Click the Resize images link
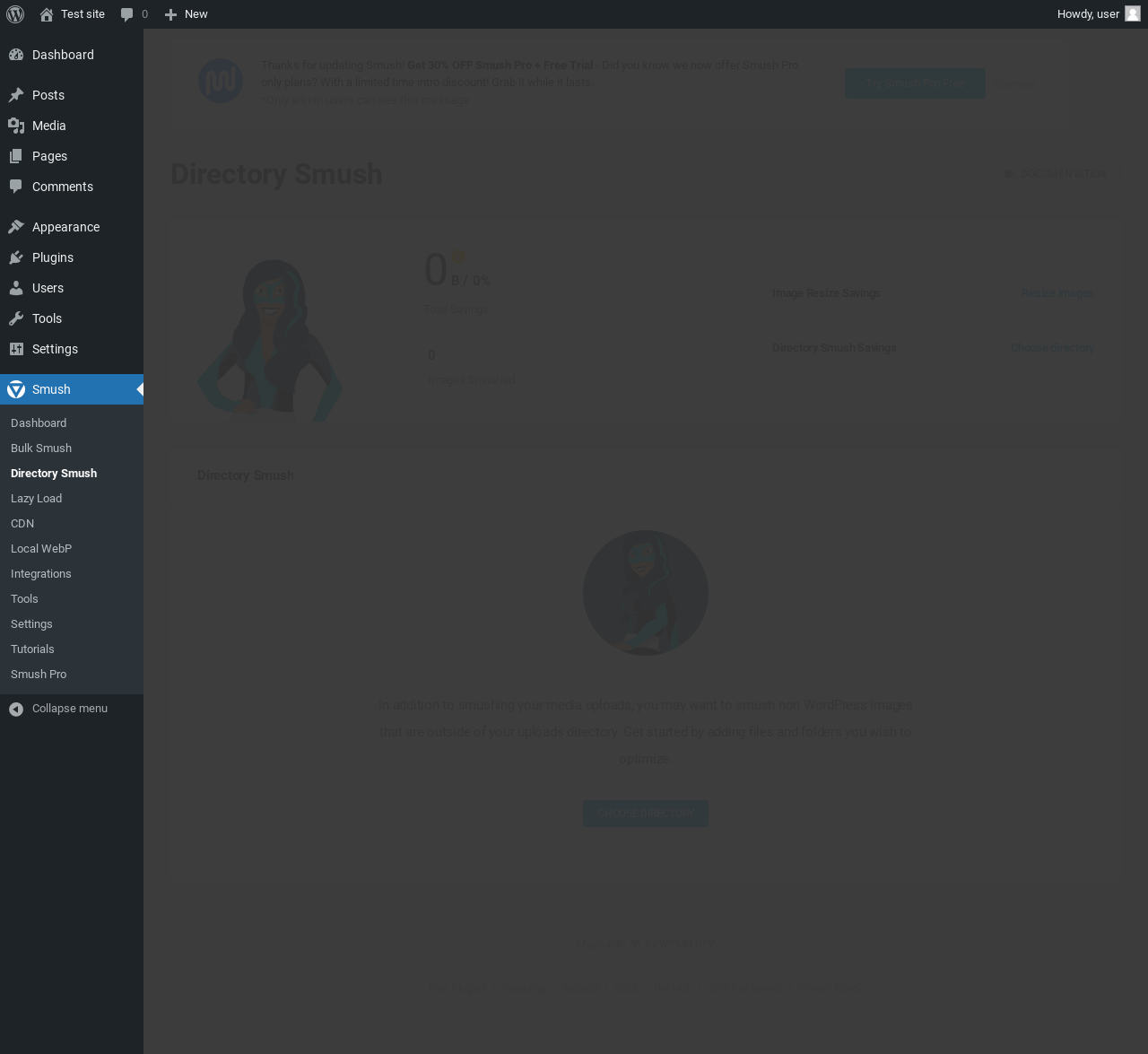The image size is (1148, 1054). [x=1057, y=293]
